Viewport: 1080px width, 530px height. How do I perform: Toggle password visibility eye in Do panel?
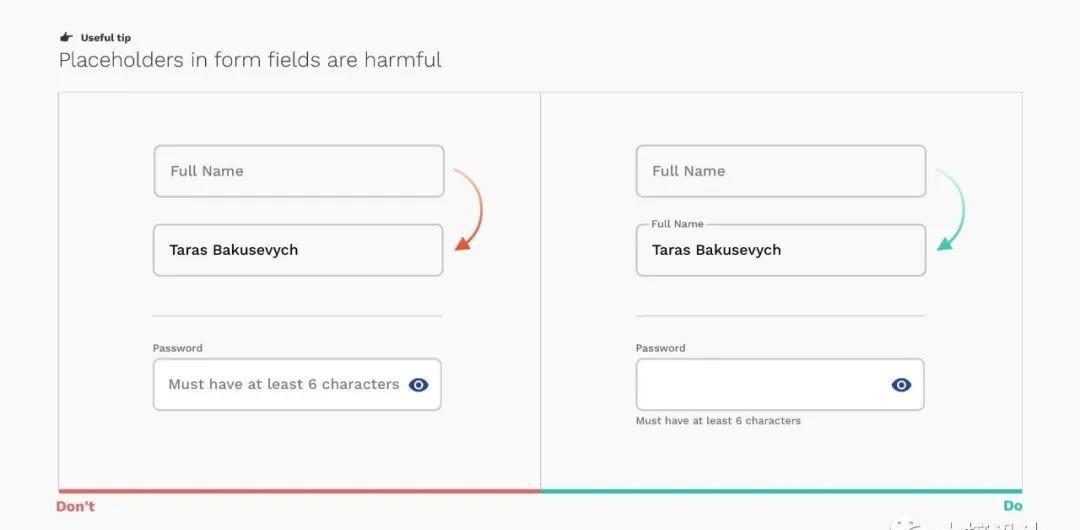[x=901, y=385]
